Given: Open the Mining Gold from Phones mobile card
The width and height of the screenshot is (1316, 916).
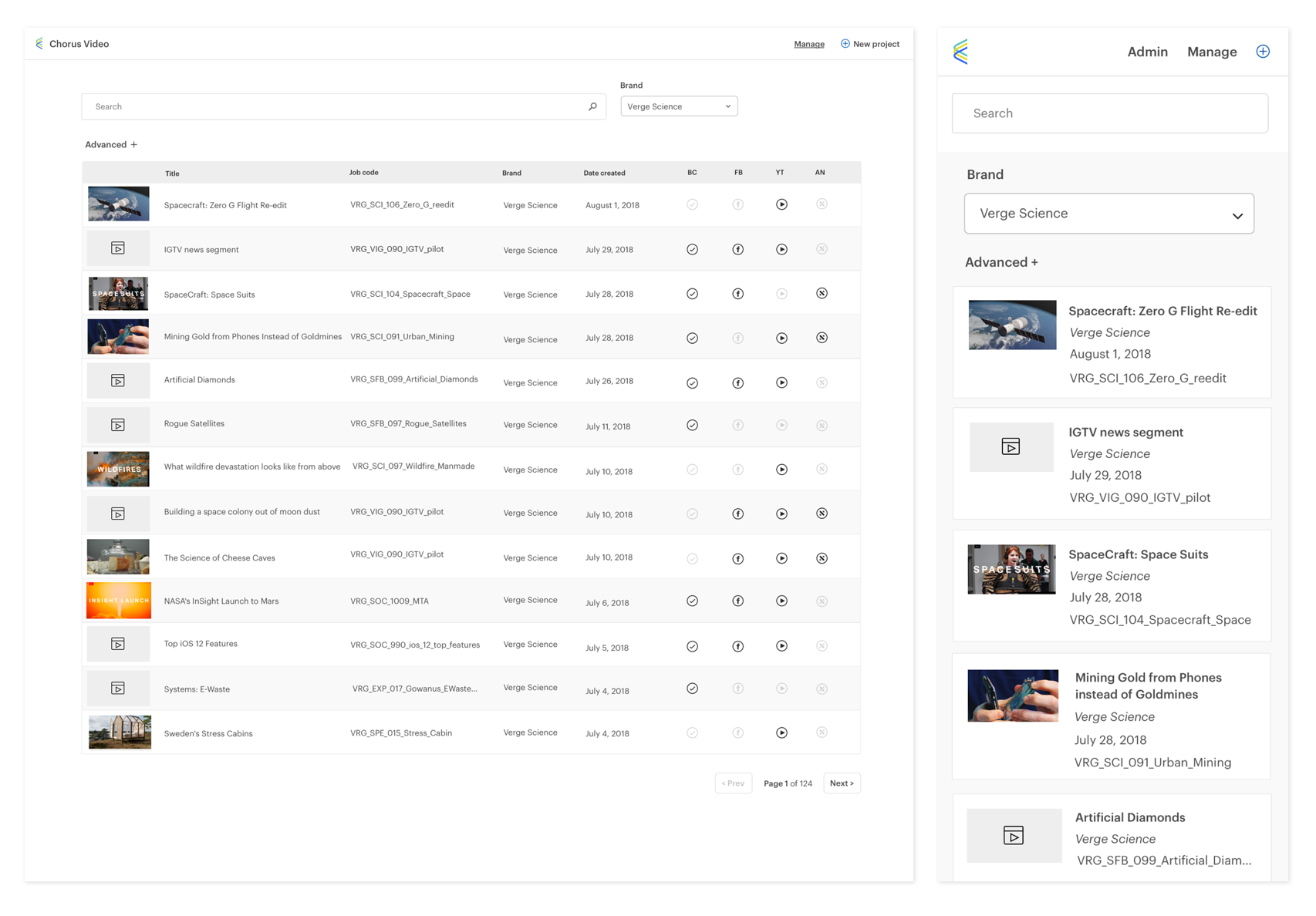Looking at the screenshot, I should point(1112,716).
